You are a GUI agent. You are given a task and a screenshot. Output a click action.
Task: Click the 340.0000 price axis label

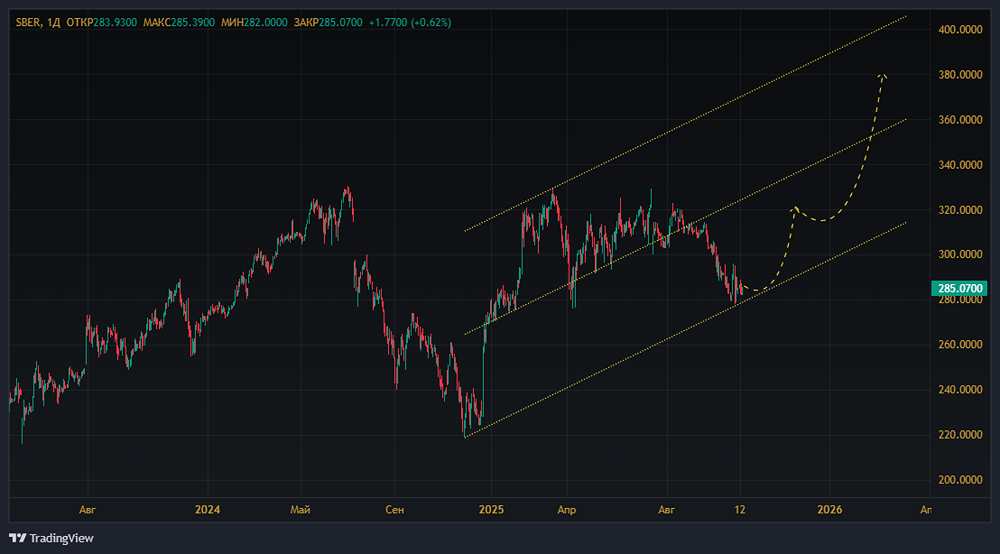pos(960,165)
